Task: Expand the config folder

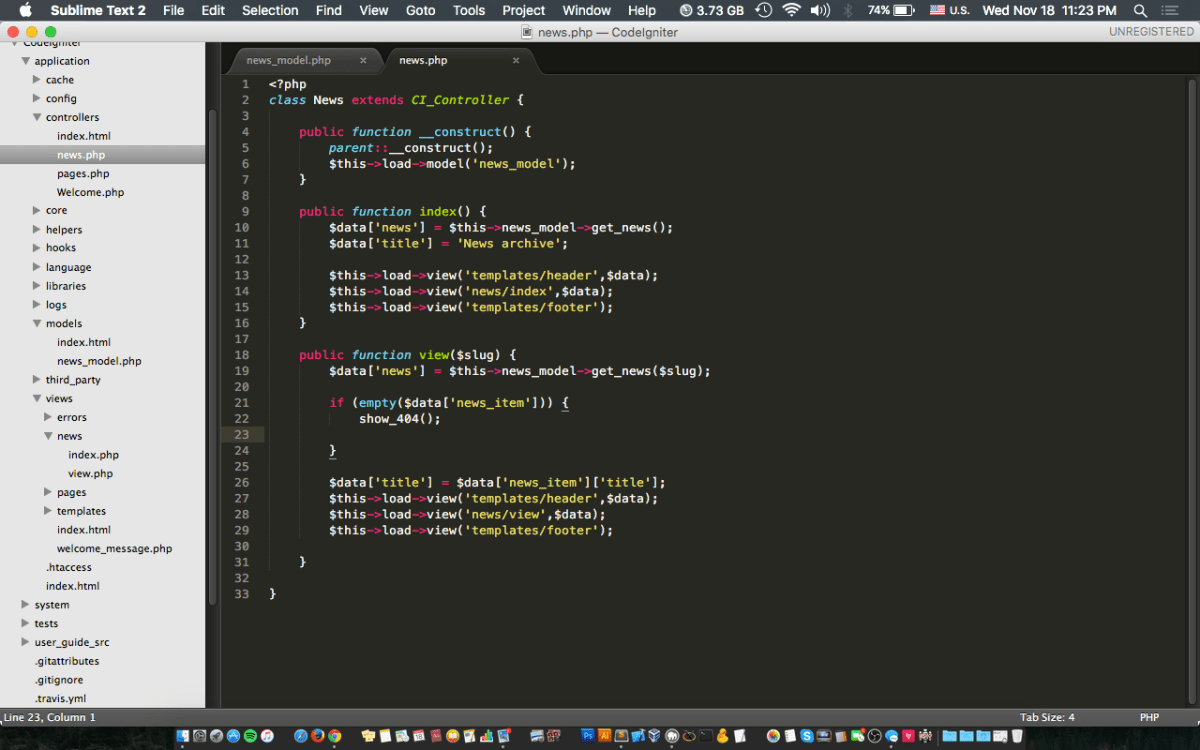Action: tap(37, 98)
